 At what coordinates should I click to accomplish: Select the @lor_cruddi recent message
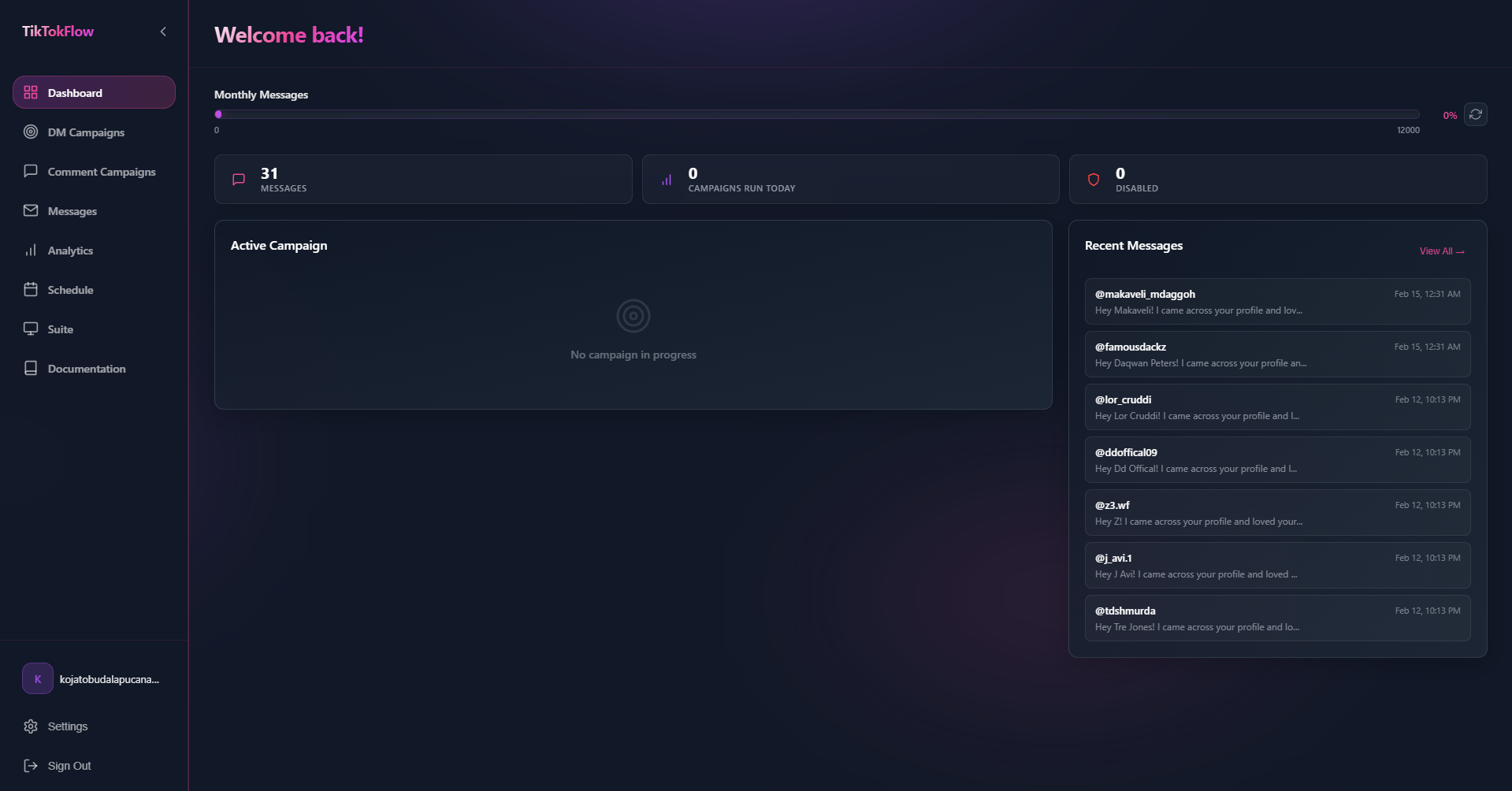[x=1276, y=407]
